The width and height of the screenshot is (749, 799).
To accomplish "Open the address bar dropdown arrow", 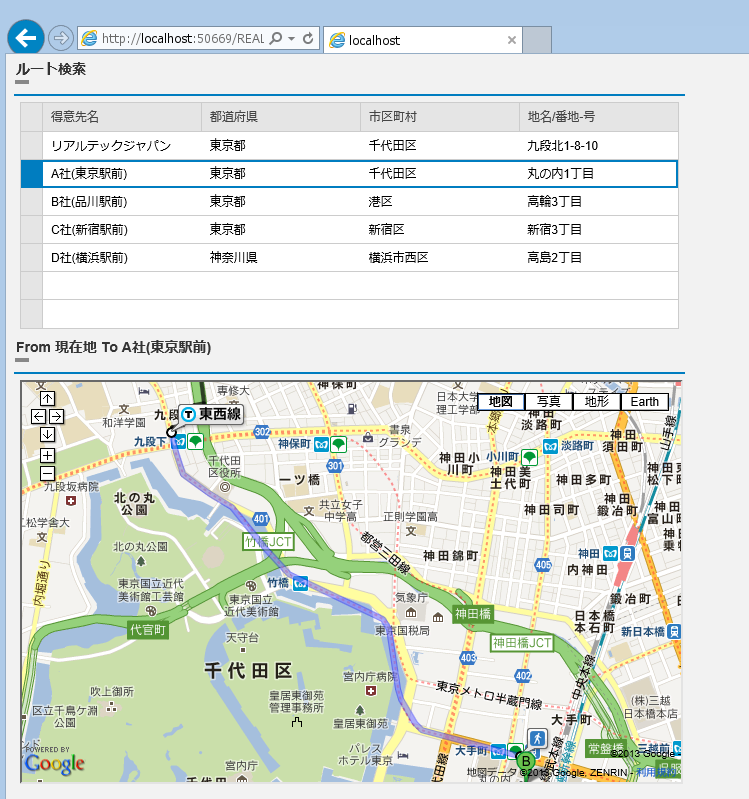I will click(x=291, y=39).
